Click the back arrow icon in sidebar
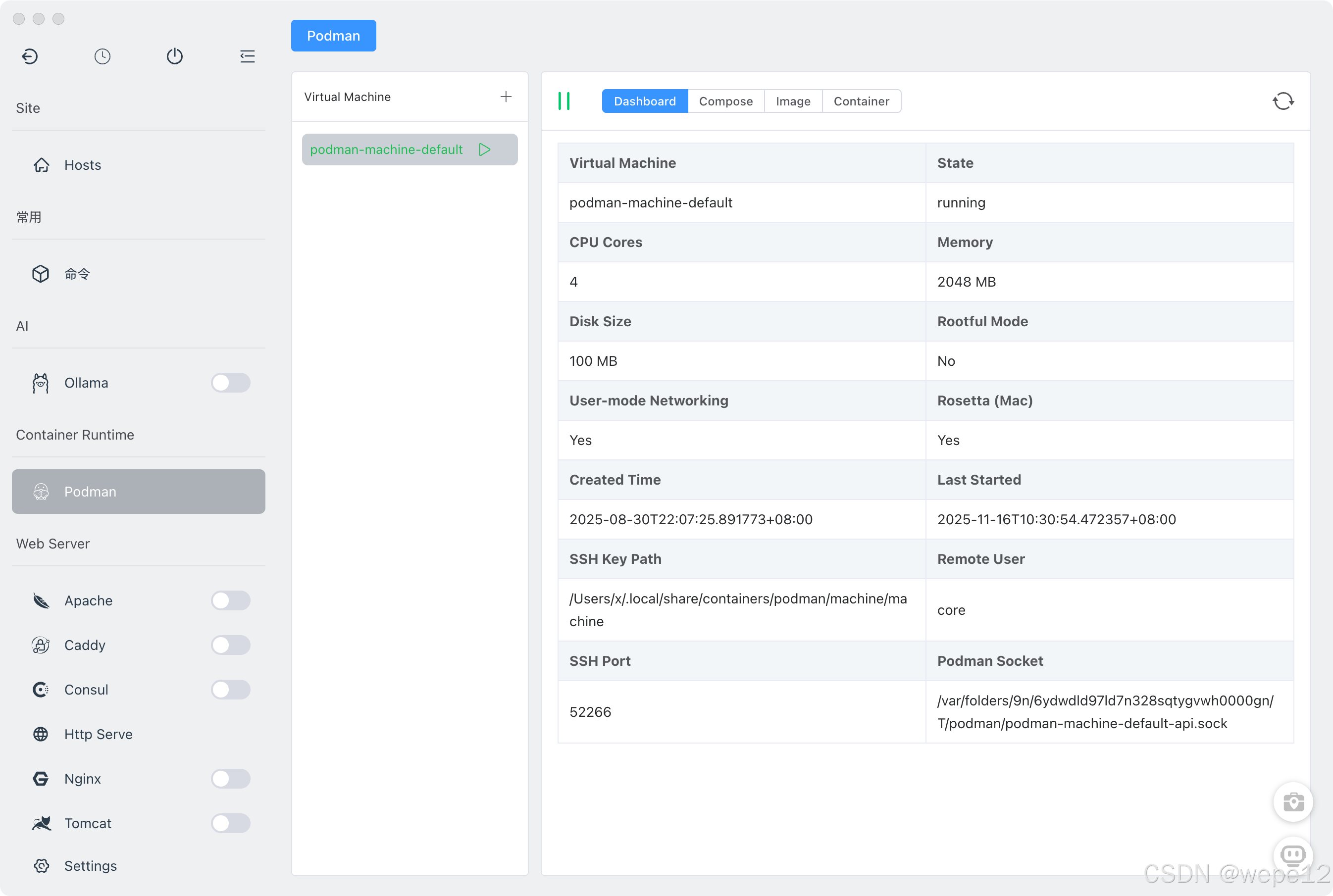 click(30, 56)
